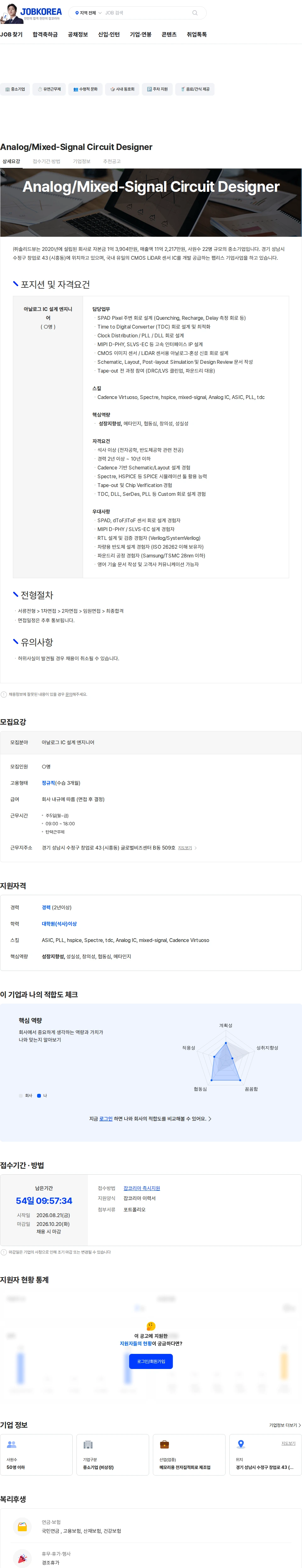Open 지도보기 link in the 위치 card
Viewport: 302px width, 1568px height.
click(288, 1443)
